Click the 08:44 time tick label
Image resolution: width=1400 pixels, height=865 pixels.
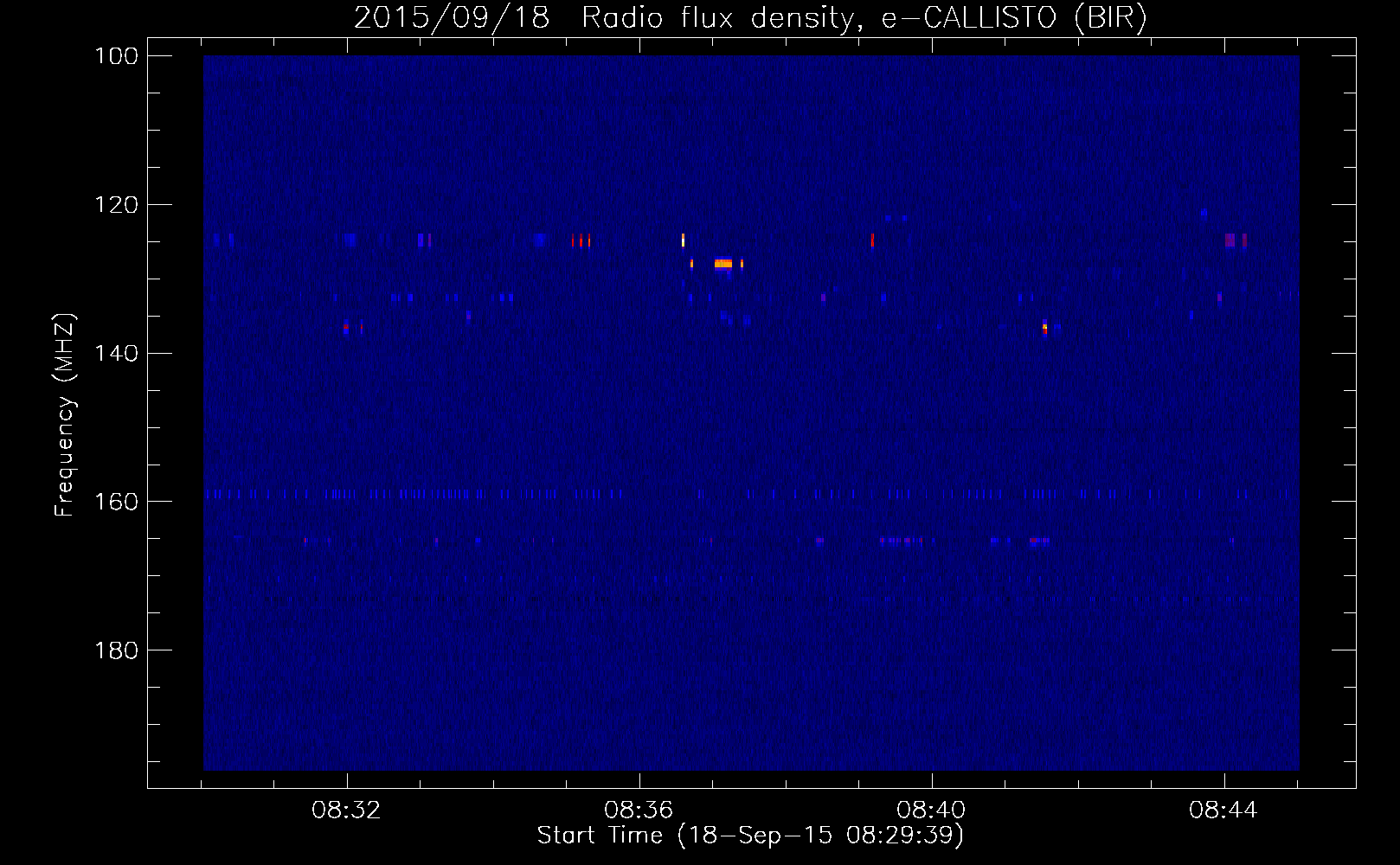click(x=1223, y=811)
